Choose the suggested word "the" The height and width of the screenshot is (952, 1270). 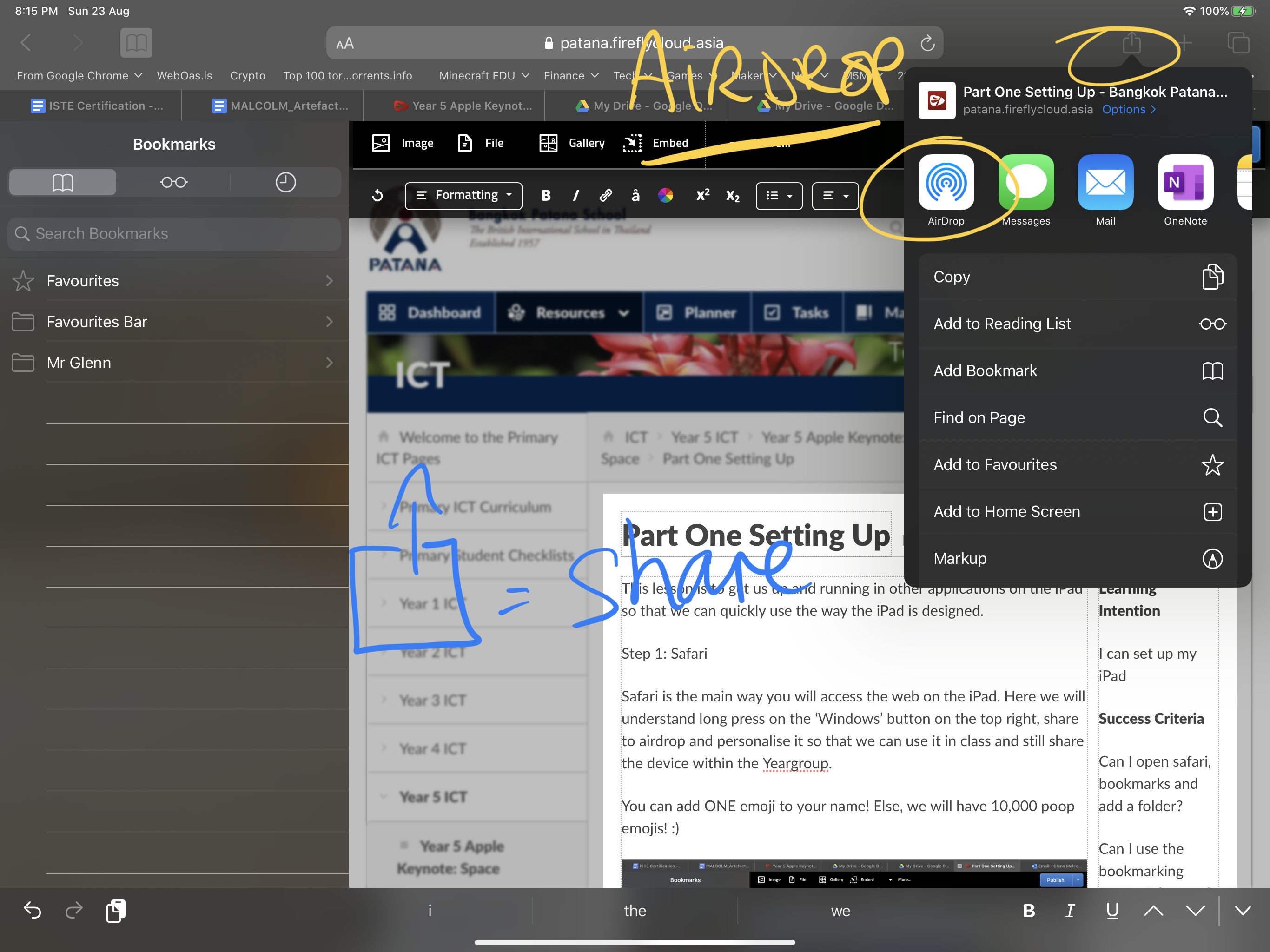[x=635, y=911]
